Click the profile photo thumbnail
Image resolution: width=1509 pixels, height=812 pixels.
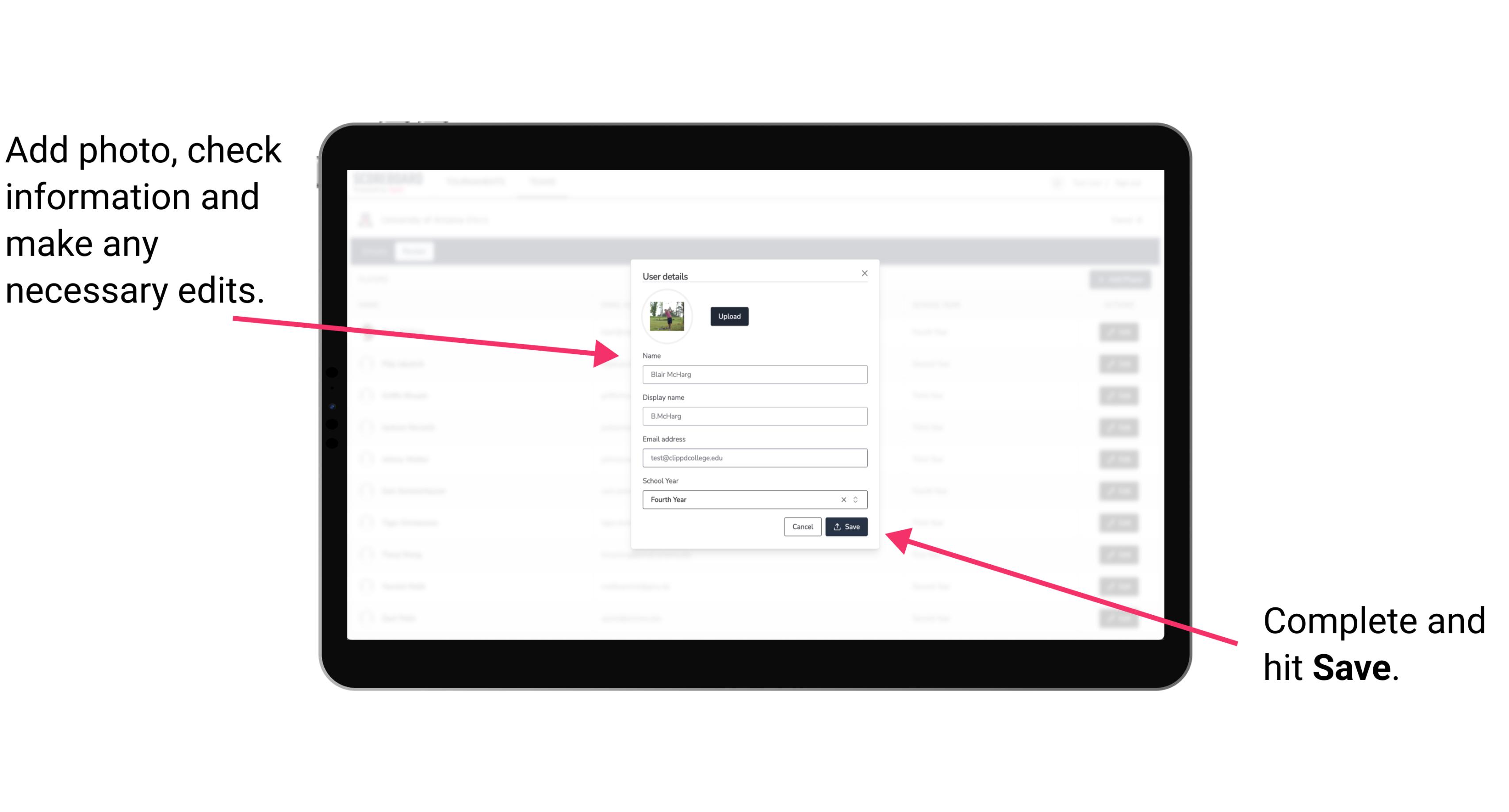tap(667, 315)
